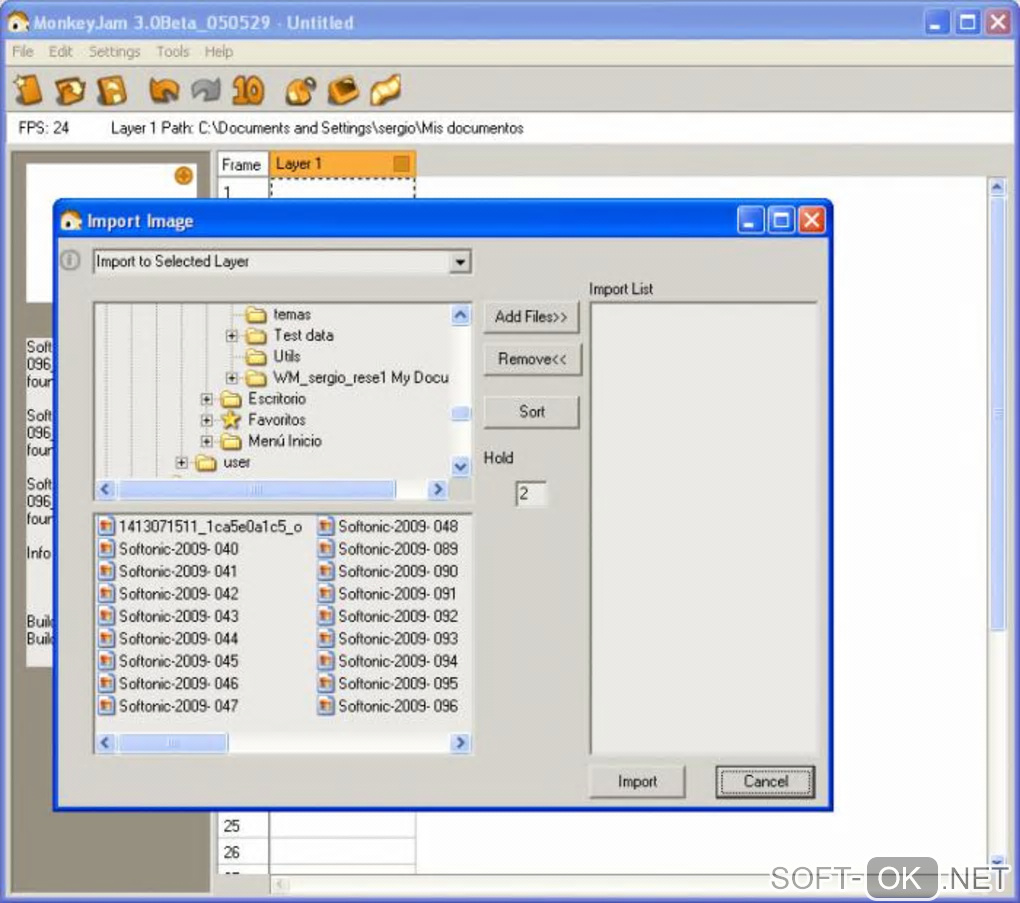Click the Import button
The height and width of the screenshot is (903, 1020).
point(637,781)
